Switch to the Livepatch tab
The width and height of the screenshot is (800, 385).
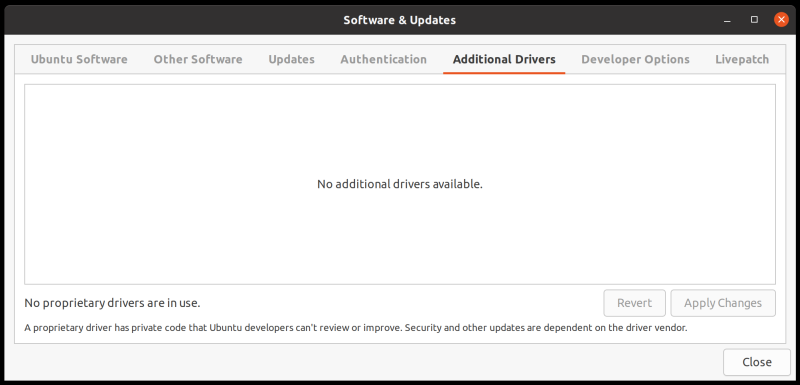(x=742, y=59)
